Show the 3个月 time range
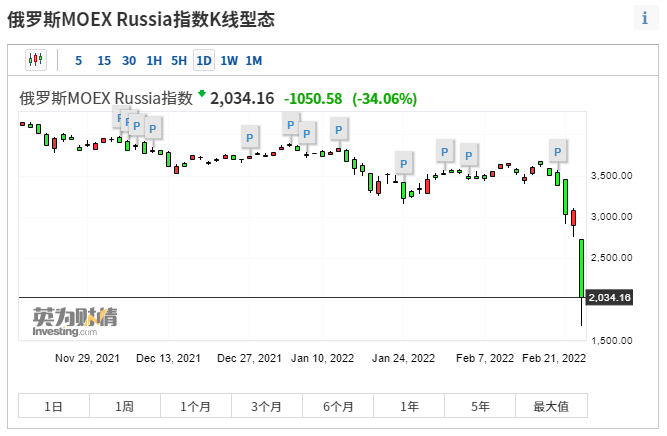The image size is (667, 436). click(267, 406)
